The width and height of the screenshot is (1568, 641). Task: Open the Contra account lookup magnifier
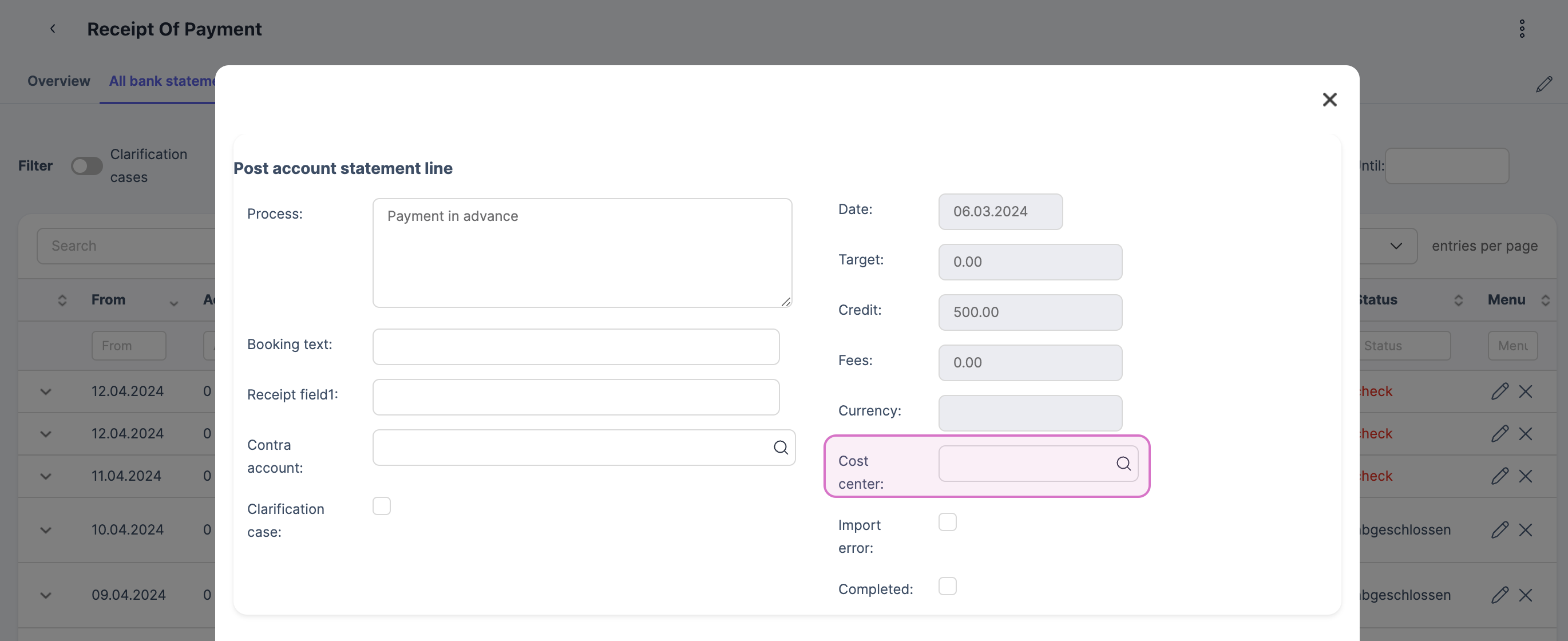coord(781,448)
